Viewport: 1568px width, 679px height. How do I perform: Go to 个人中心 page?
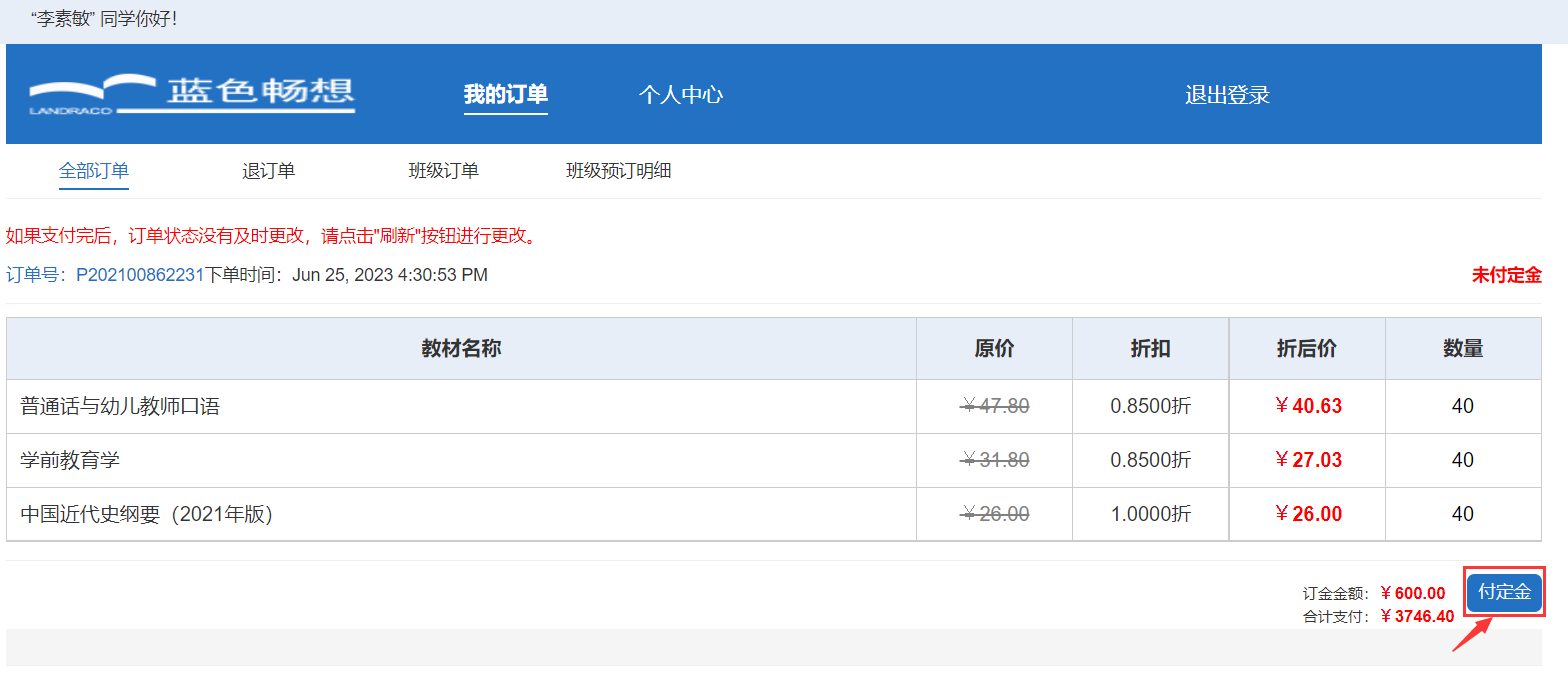tap(680, 95)
